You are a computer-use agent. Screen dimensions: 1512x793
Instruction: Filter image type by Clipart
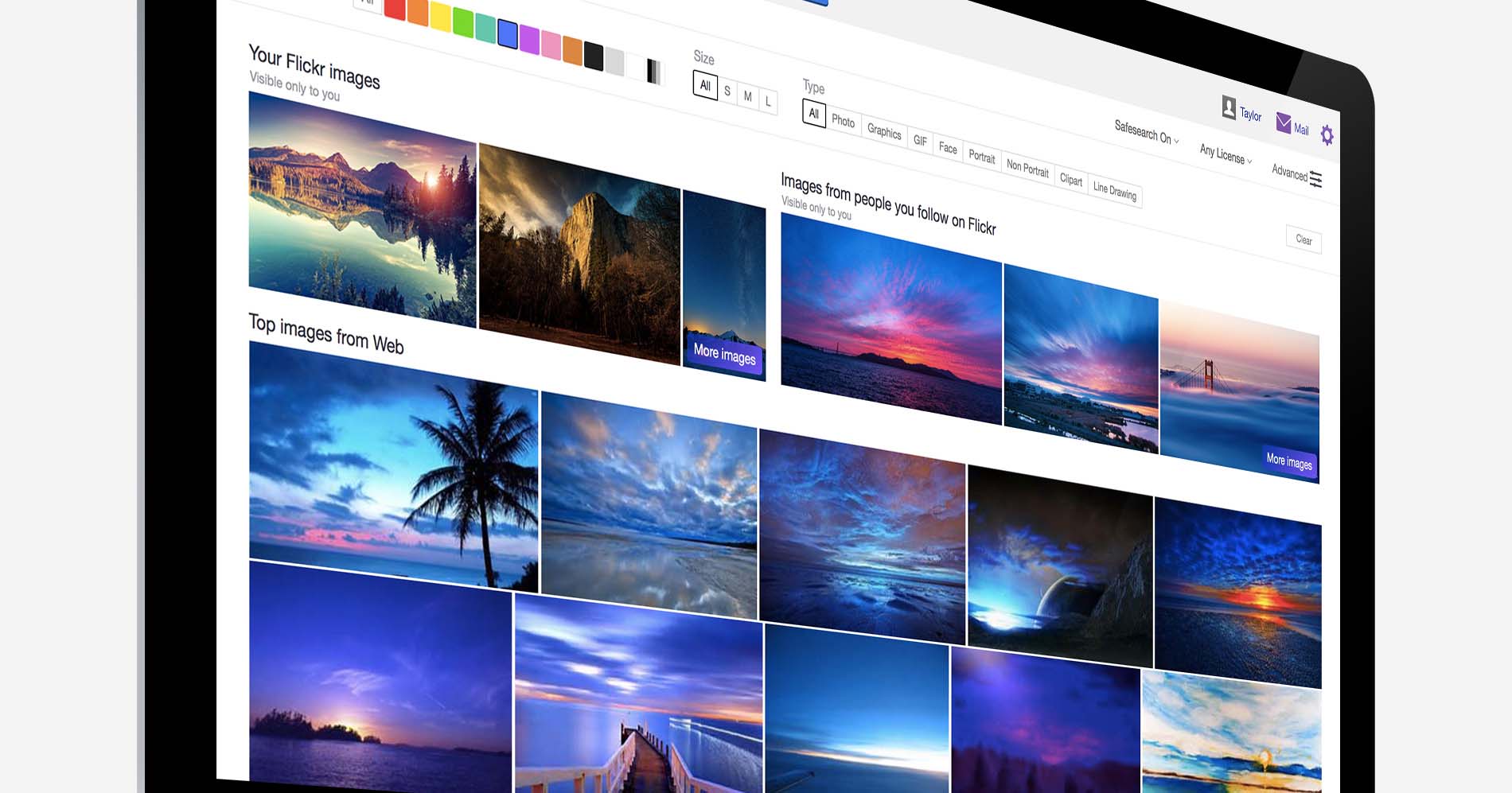(x=1071, y=180)
